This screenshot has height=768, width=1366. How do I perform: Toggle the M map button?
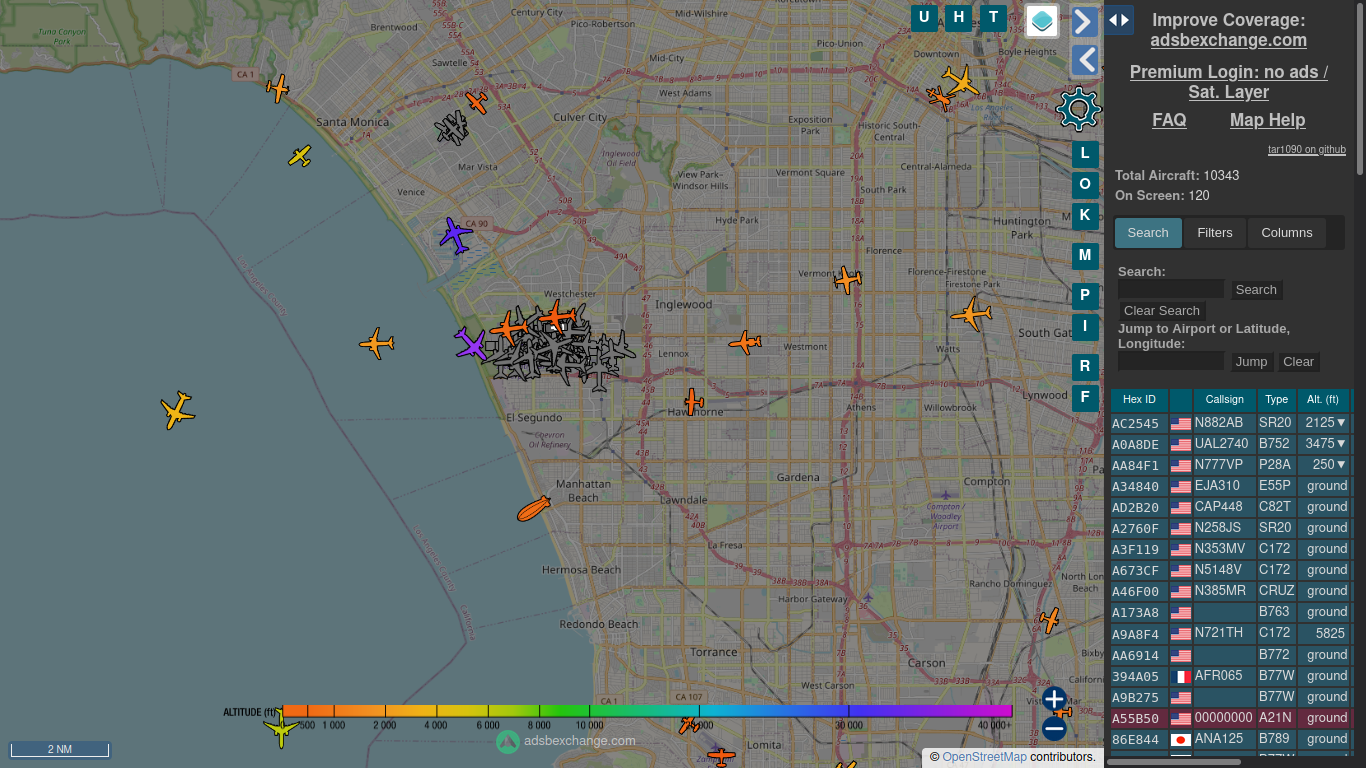pos(1085,256)
